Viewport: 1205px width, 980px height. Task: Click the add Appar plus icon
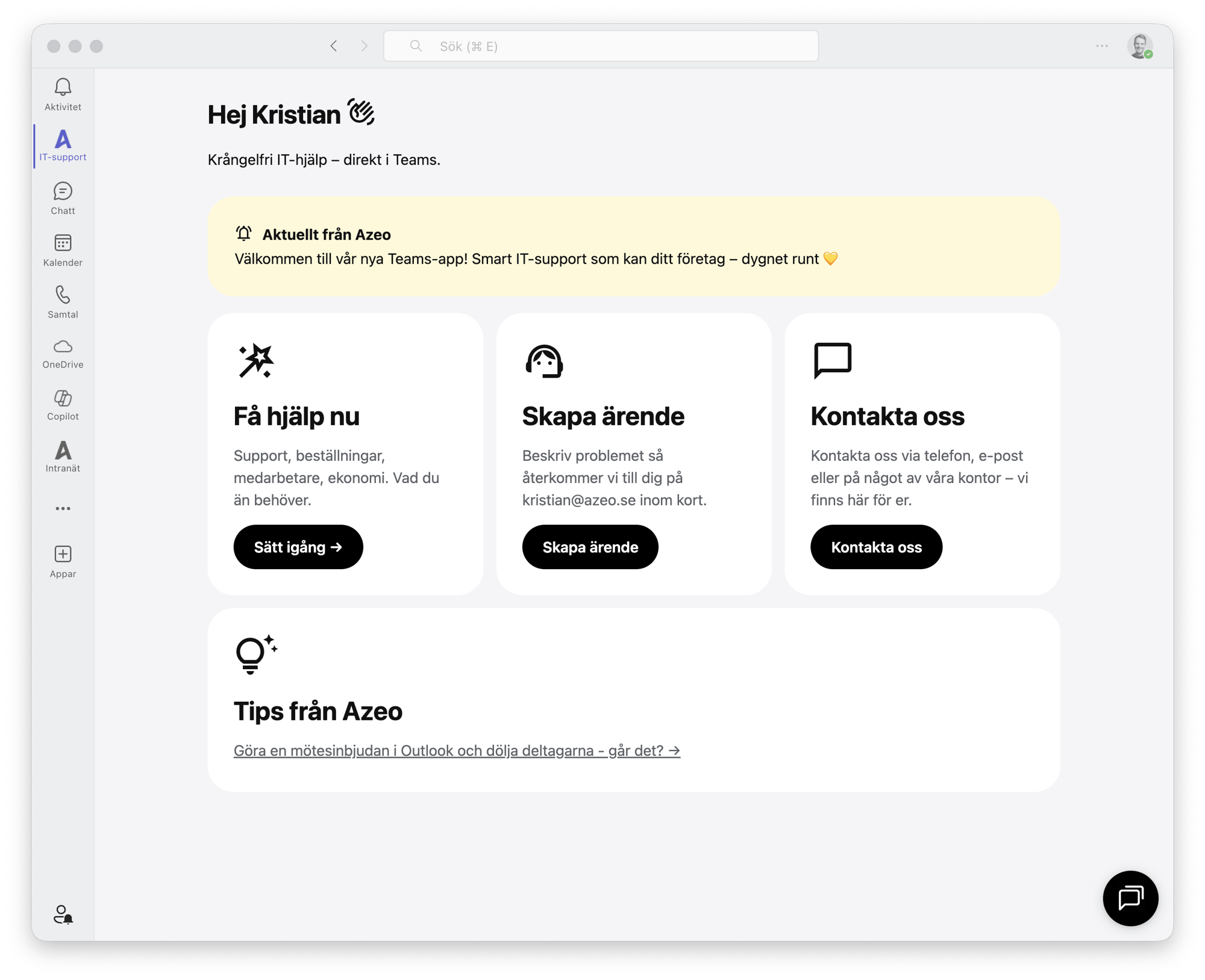coord(62,554)
